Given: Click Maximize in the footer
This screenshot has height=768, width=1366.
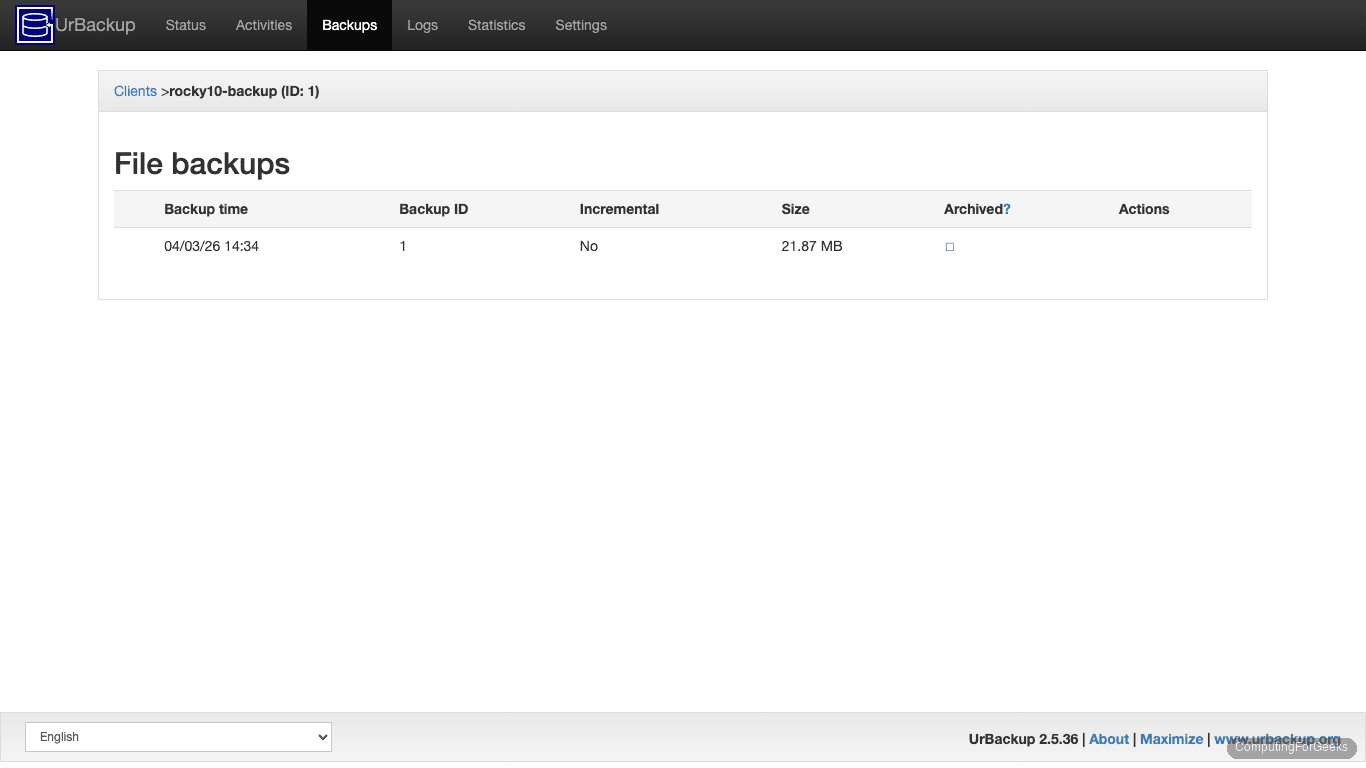Looking at the screenshot, I should pos(1171,738).
